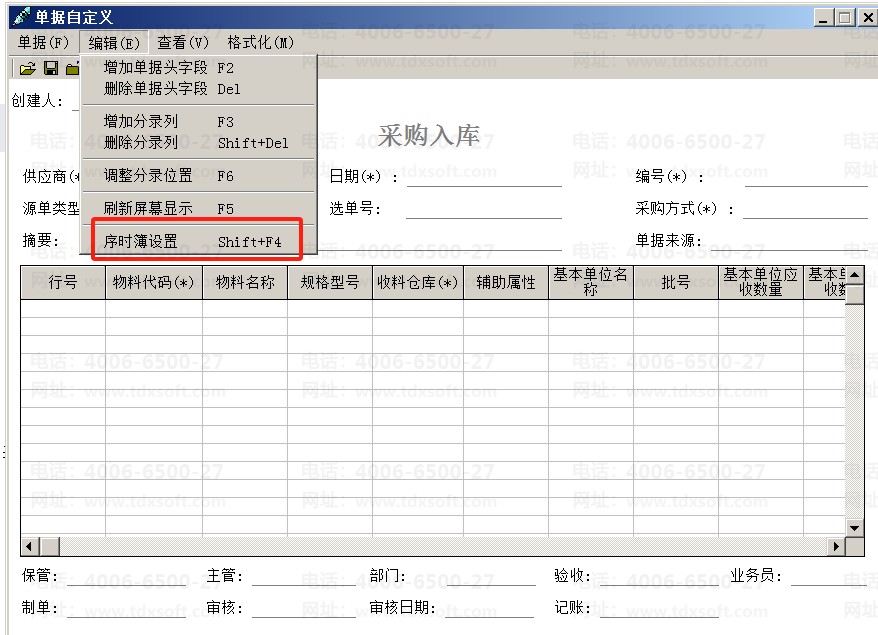Select the 基本单位应收数量 column header
This screenshot has height=635, width=878.
[x=760, y=282]
